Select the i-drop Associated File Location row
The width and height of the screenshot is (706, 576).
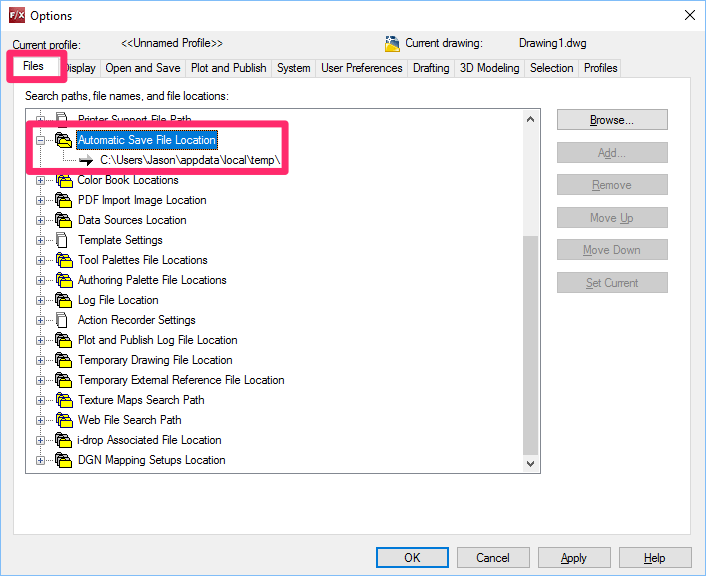tap(149, 440)
